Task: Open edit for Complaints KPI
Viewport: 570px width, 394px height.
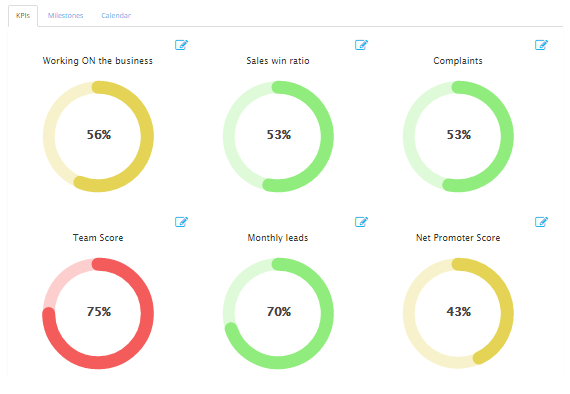Action: click(x=541, y=45)
